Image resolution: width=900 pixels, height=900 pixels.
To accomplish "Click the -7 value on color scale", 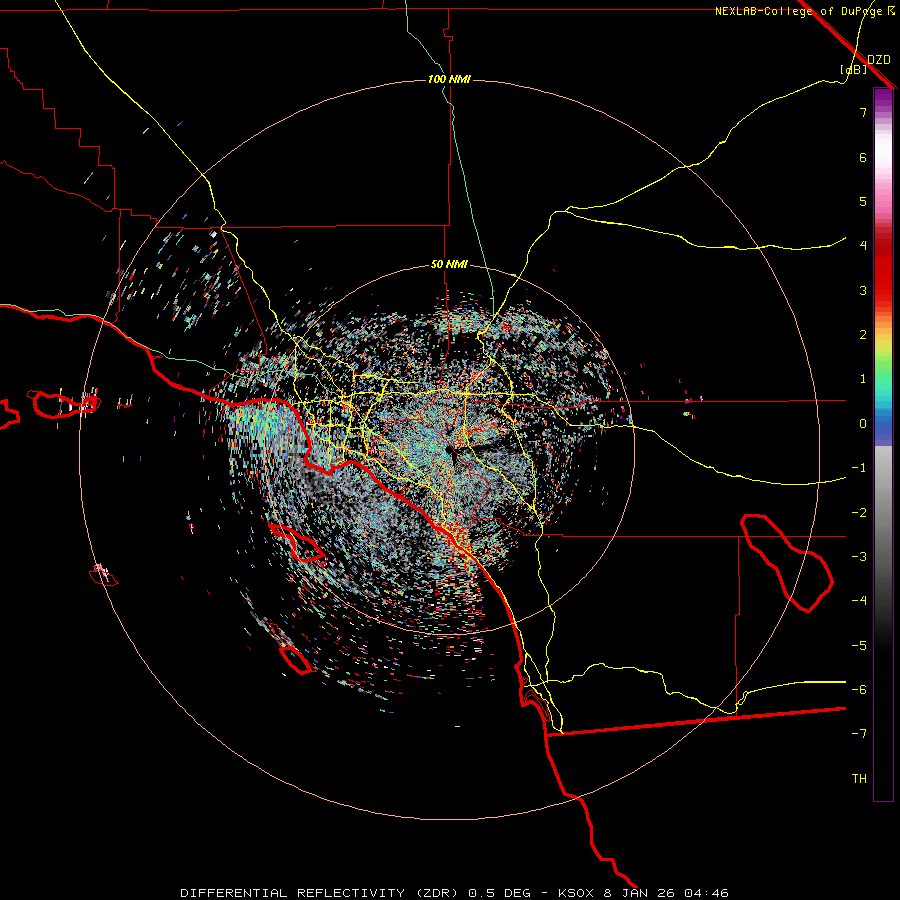I will click(x=859, y=734).
